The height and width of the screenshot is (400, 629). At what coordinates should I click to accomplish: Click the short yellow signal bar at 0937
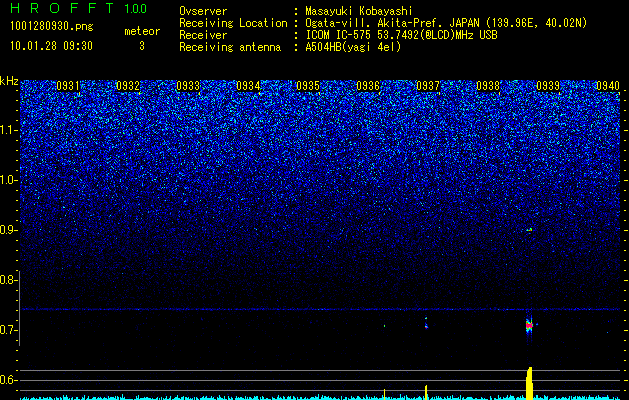pyautogui.click(x=426, y=392)
